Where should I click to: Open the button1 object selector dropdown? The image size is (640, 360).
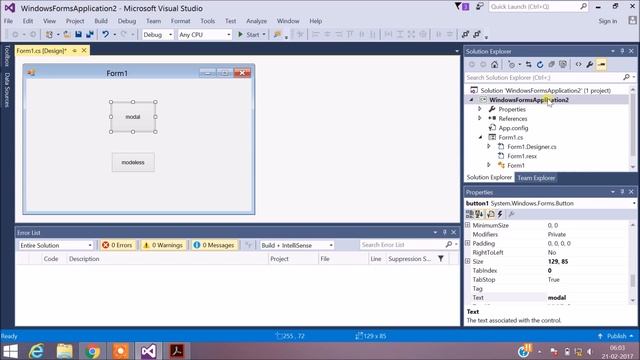(x=634, y=203)
